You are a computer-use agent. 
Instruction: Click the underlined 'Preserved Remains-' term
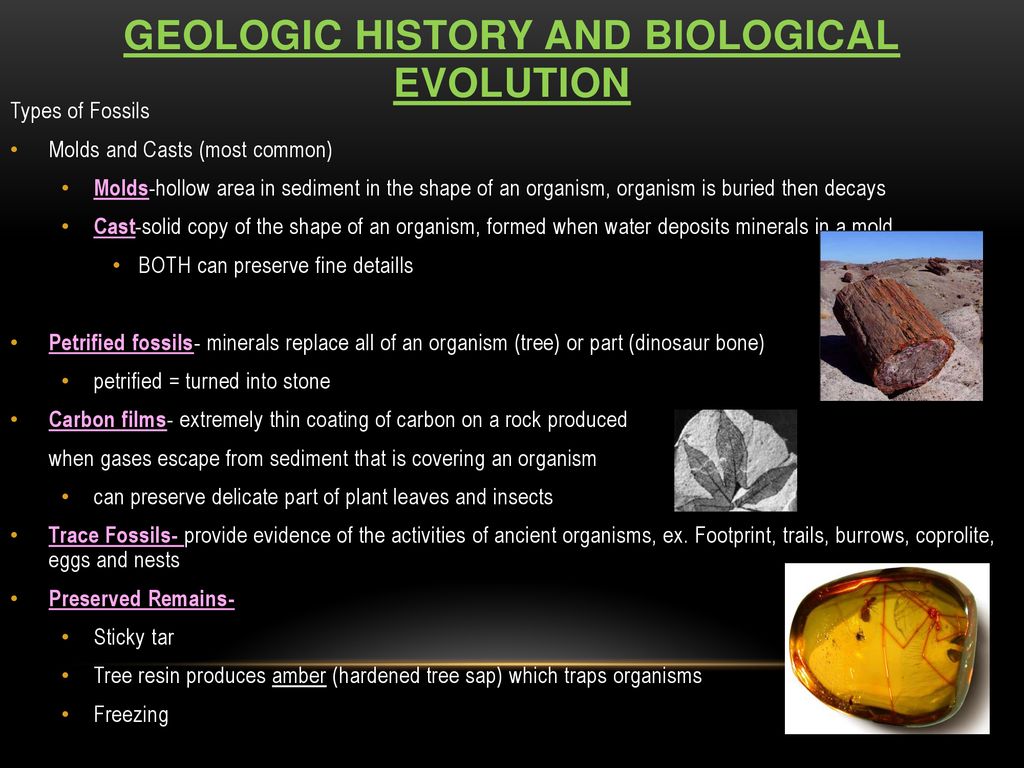pos(141,599)
